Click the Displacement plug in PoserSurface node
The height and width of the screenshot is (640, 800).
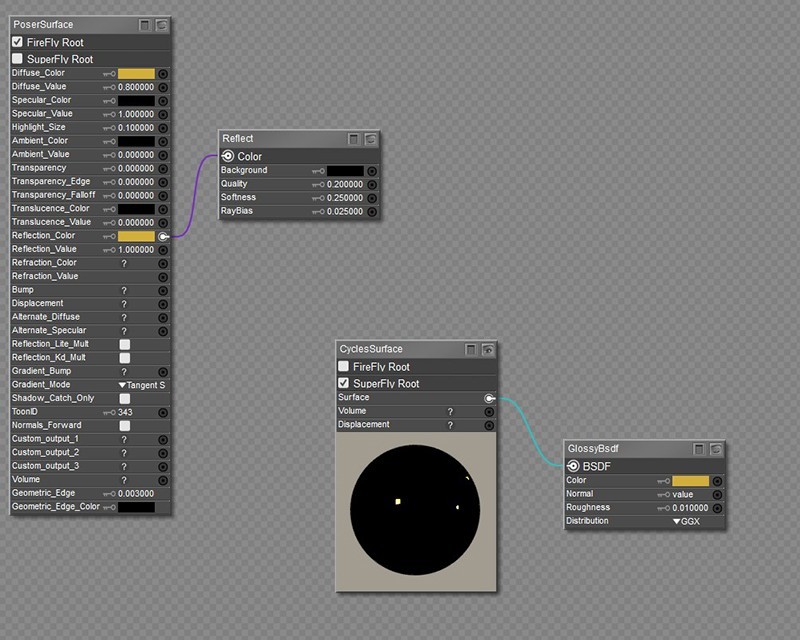click(163, 304)
